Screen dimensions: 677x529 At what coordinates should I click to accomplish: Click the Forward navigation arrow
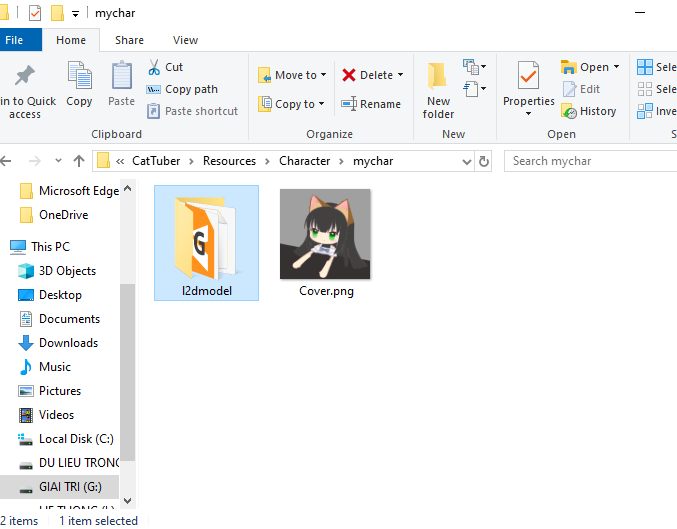point(35,161)
